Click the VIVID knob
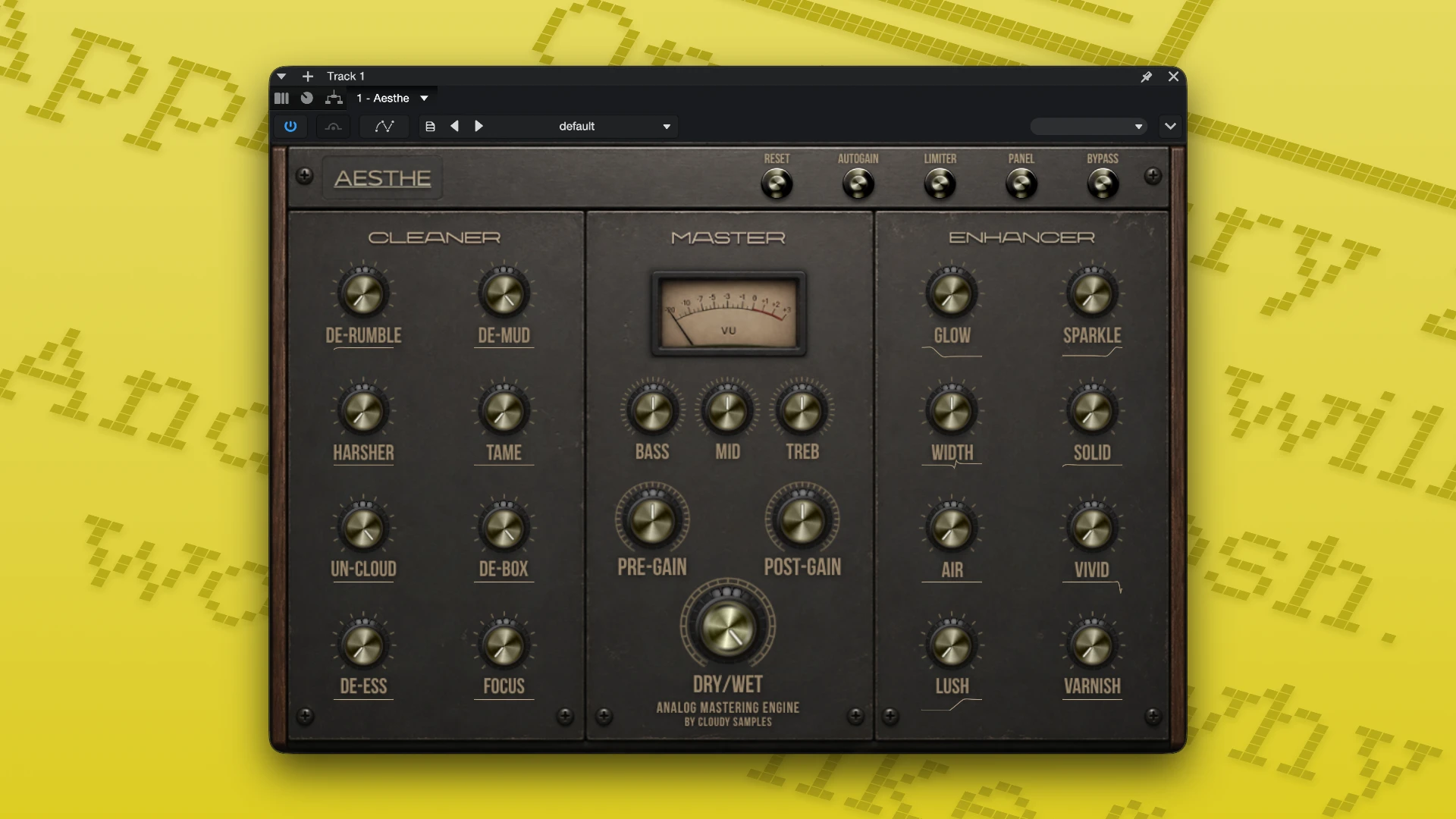 coord(1092,528)
